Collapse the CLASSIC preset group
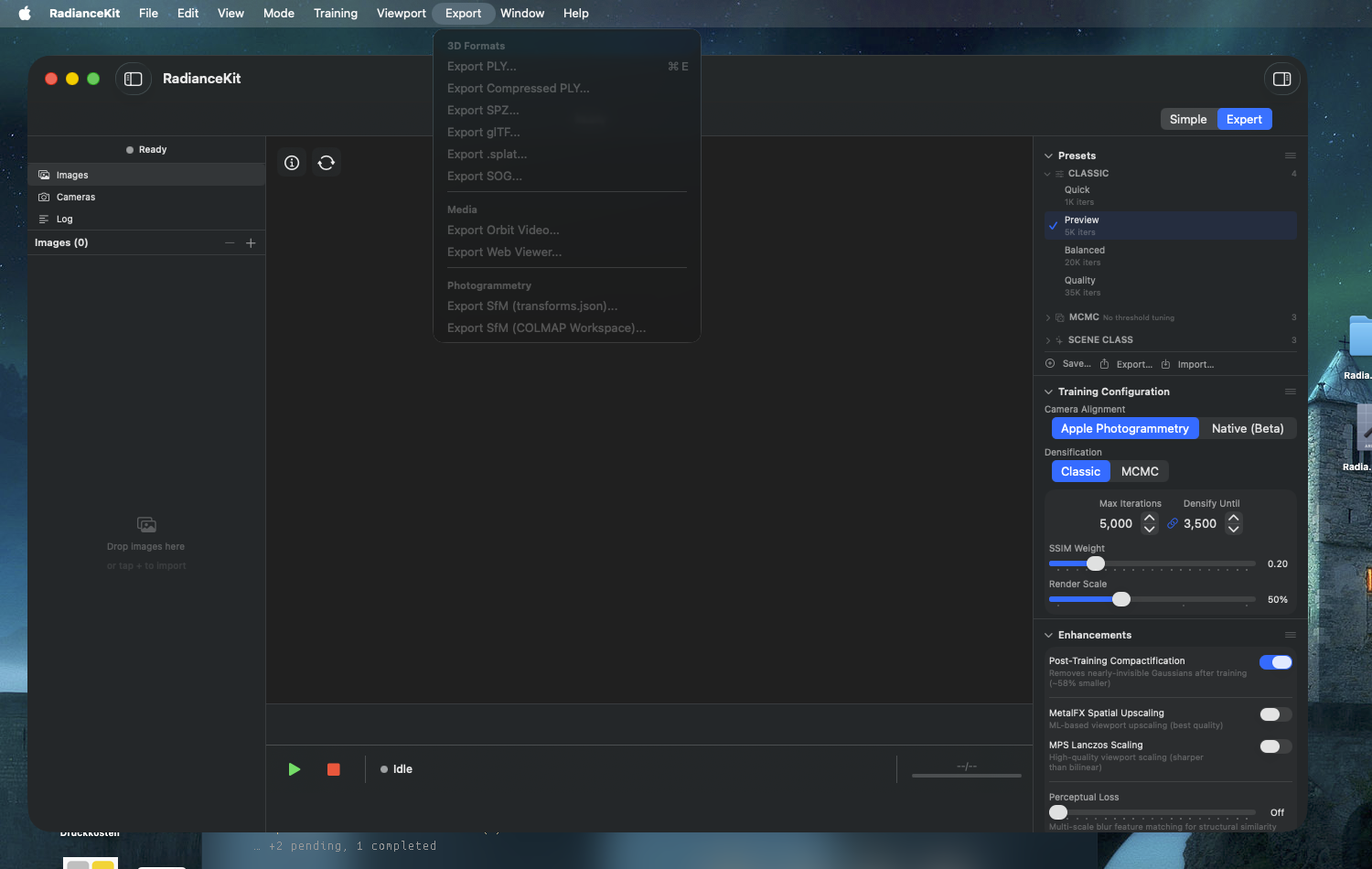The image size is (1372, 869). (1047, 174)
